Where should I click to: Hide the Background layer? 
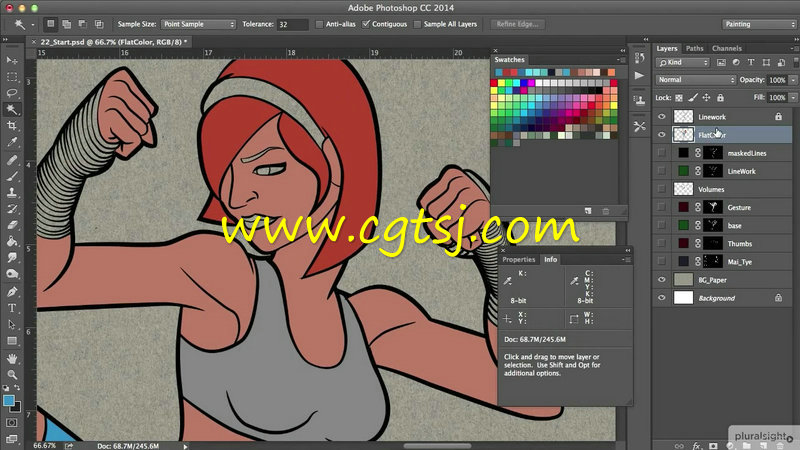(x=662, y=298)
